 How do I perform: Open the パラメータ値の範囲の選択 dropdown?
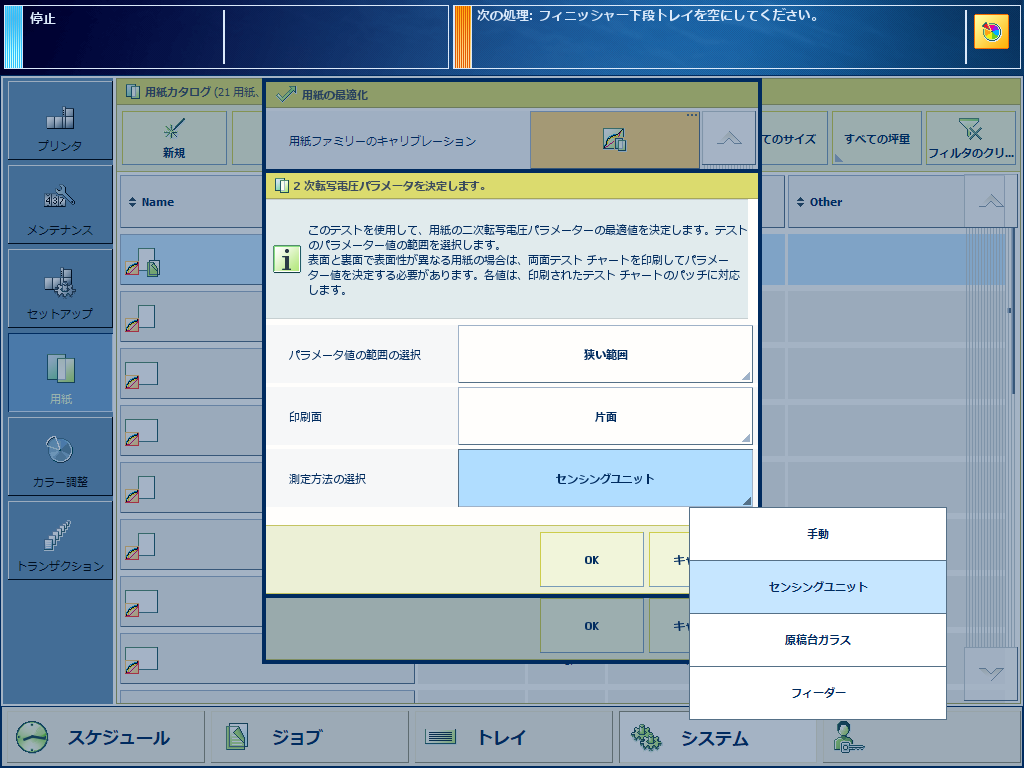(x=605, y=354)
